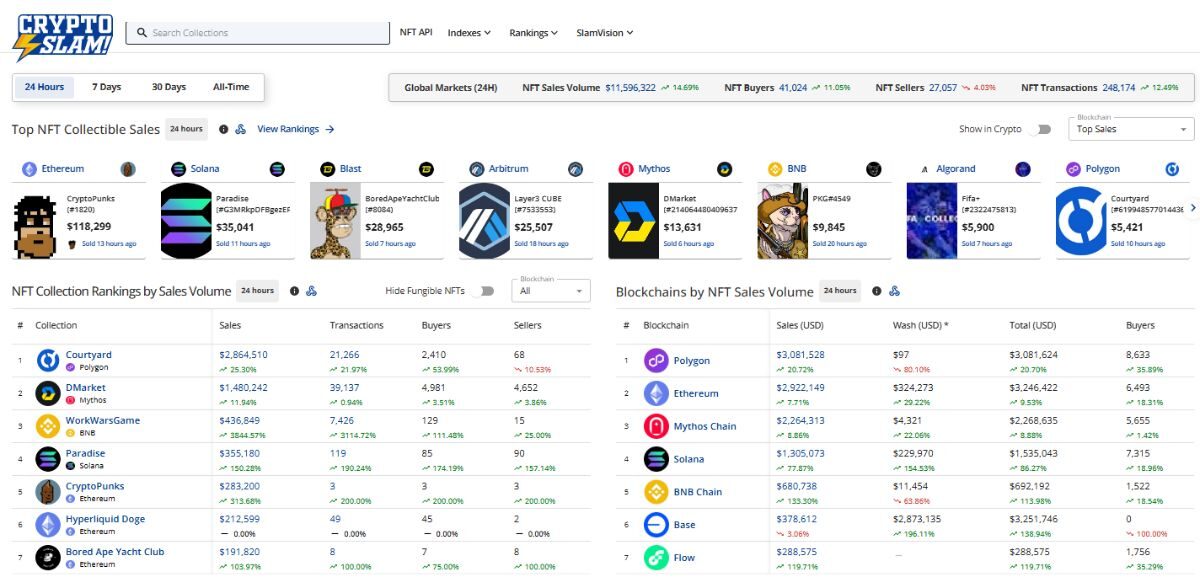
Task: Click the search magnifier icon
Action: tap(142, 33)
